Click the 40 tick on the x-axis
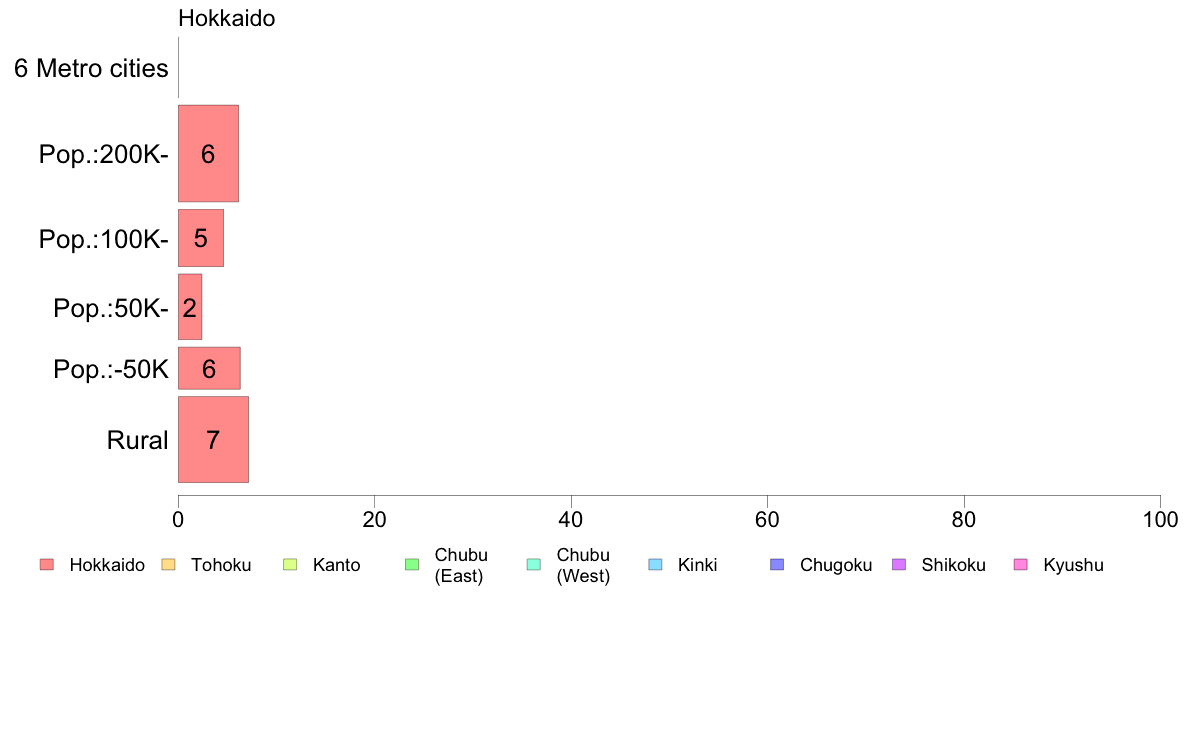The width and height of the screenshot is (1188, 736). point(571,519)
